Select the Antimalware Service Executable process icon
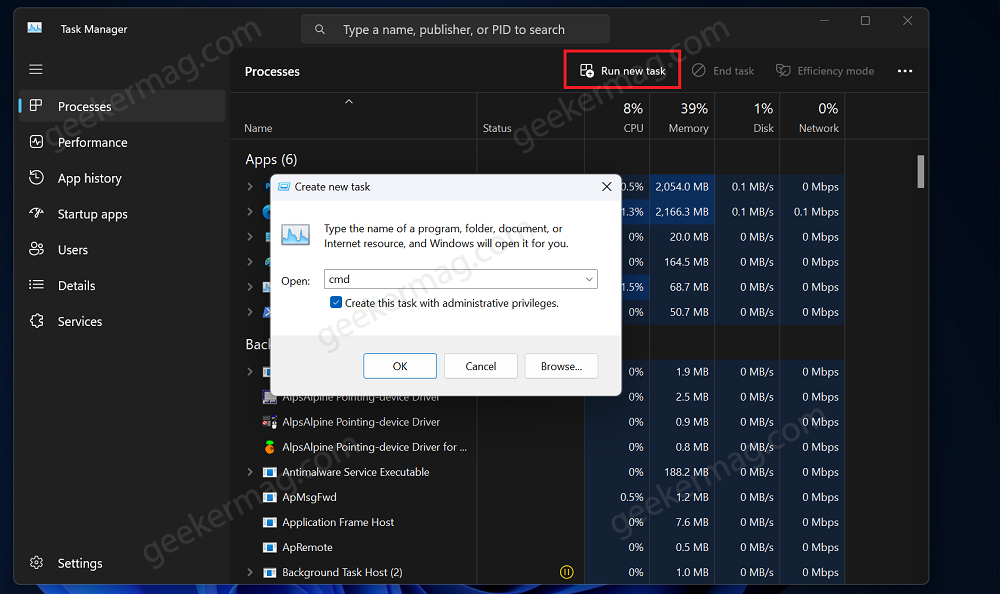Viewport: 1000px width, 594px height. tap(270, 472)
